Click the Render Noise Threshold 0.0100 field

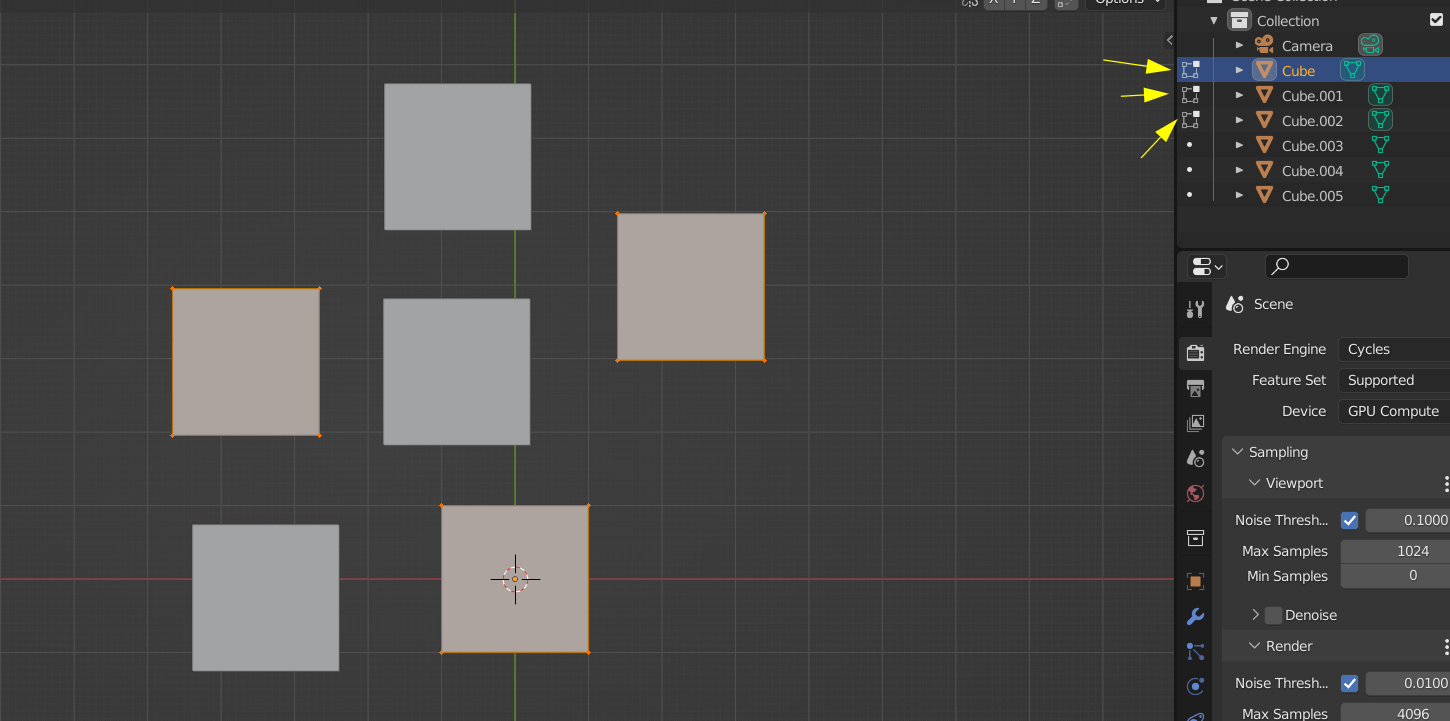(x=1408, y=683)
